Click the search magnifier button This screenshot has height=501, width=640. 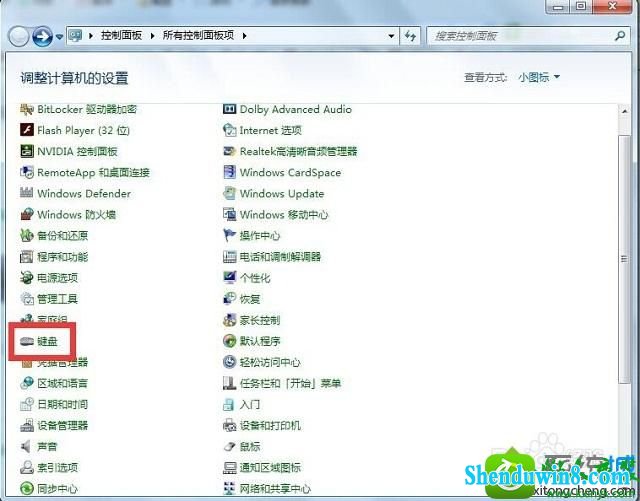(620, 36)
